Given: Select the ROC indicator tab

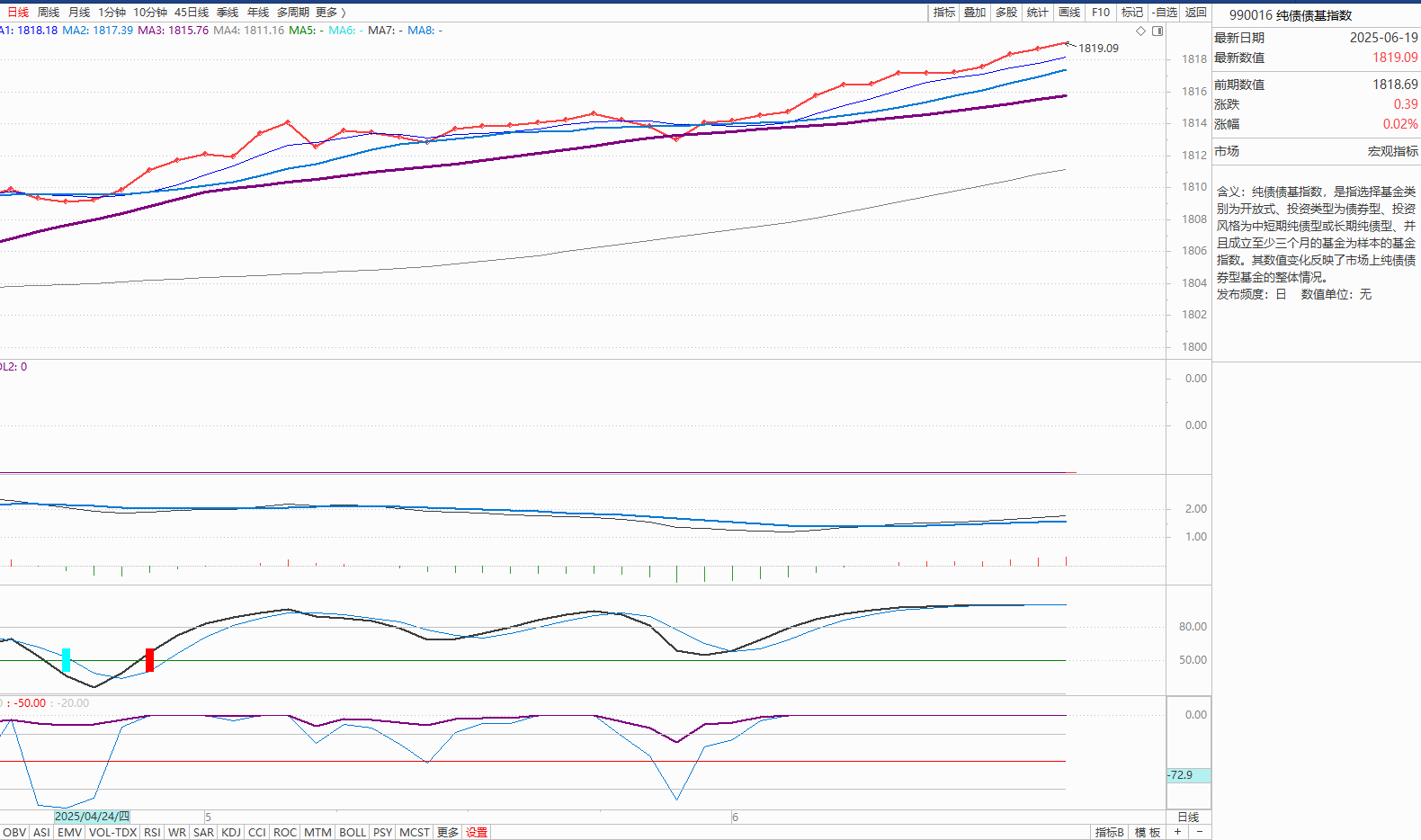Looking at the screenshot, I should pos(285,833).
